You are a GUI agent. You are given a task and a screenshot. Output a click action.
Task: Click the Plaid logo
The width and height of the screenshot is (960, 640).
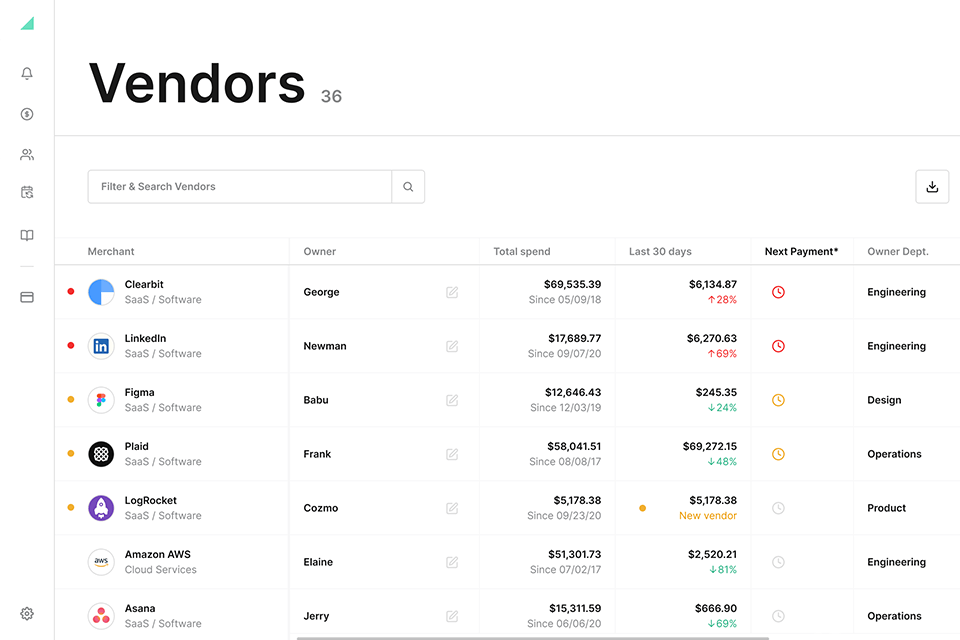point(101,454)
